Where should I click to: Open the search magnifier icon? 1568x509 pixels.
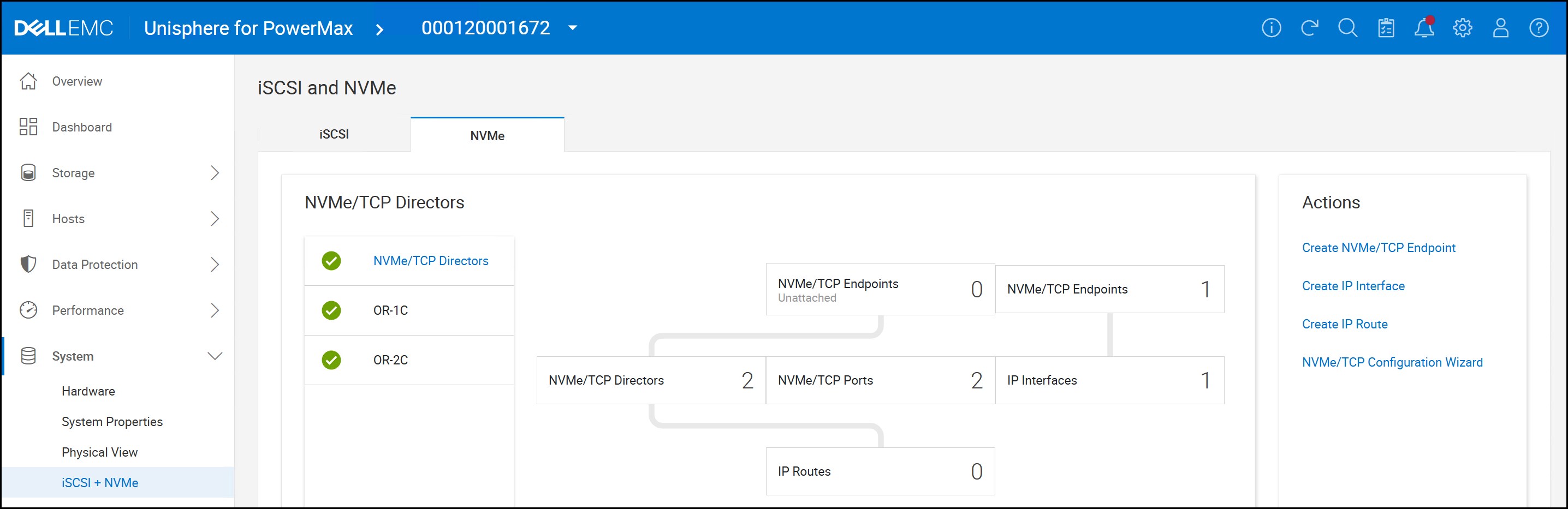1347,28
